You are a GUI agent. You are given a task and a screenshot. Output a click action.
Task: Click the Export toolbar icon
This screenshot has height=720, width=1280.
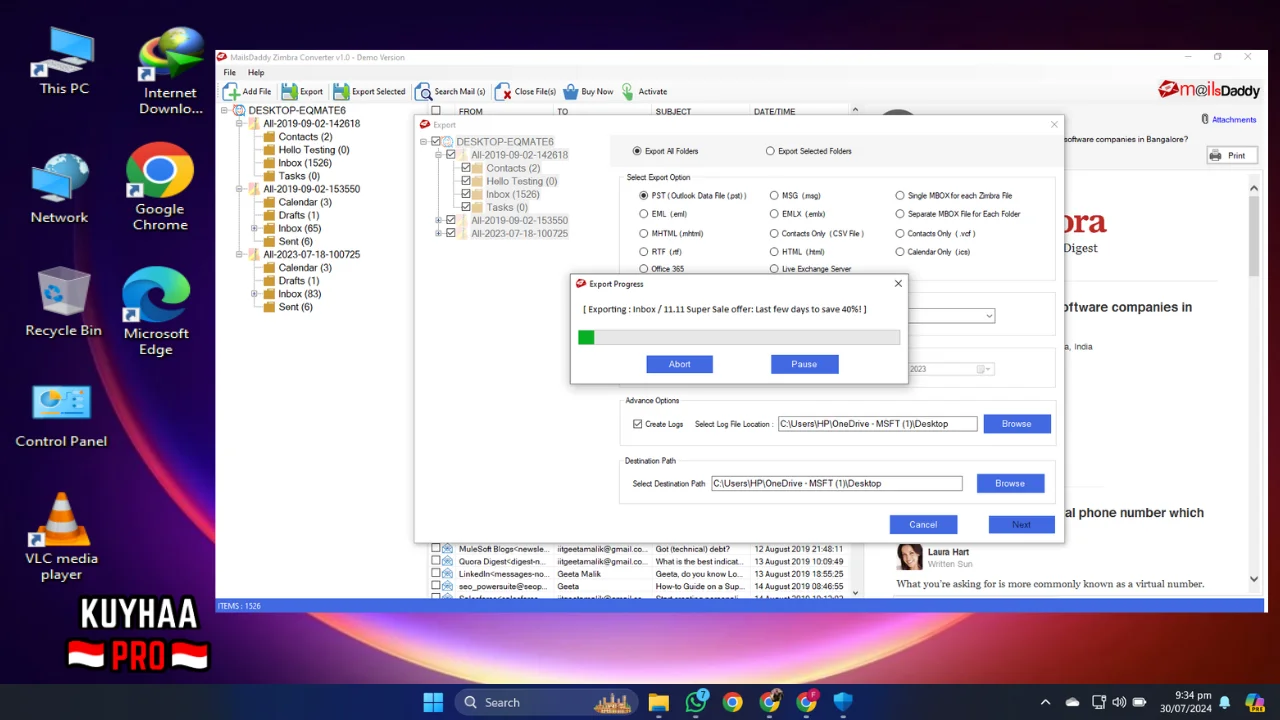289,91
